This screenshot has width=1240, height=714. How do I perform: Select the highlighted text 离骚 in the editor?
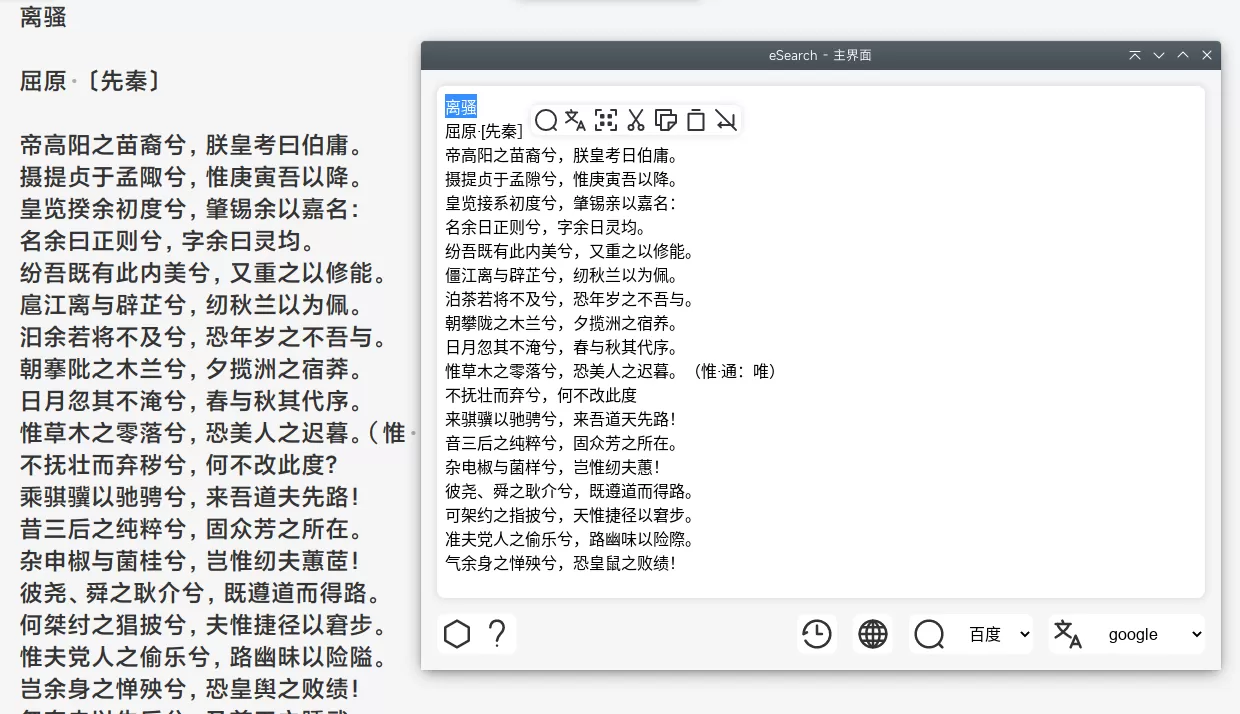(x=460, y=105)
